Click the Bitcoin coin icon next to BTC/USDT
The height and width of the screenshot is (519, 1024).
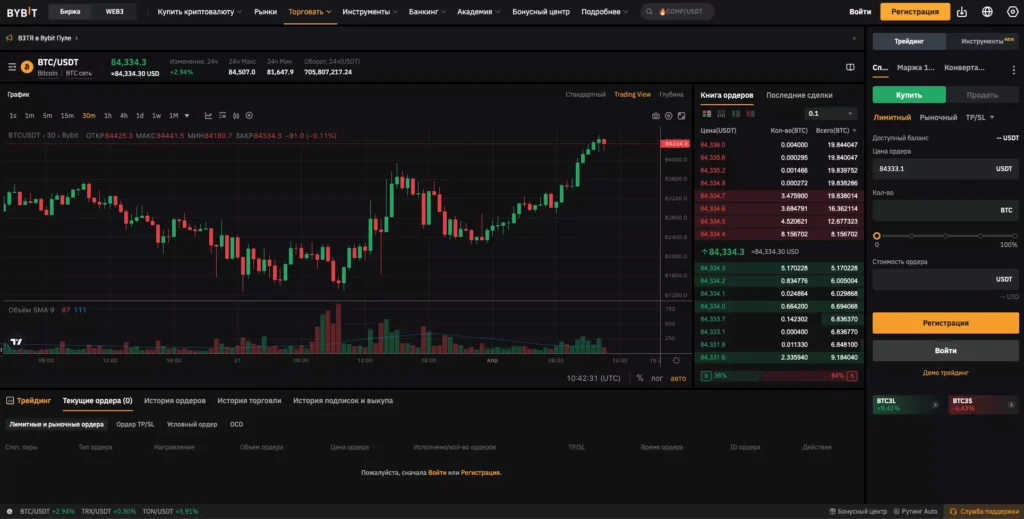pyautogui.click(x=27, y=67)
